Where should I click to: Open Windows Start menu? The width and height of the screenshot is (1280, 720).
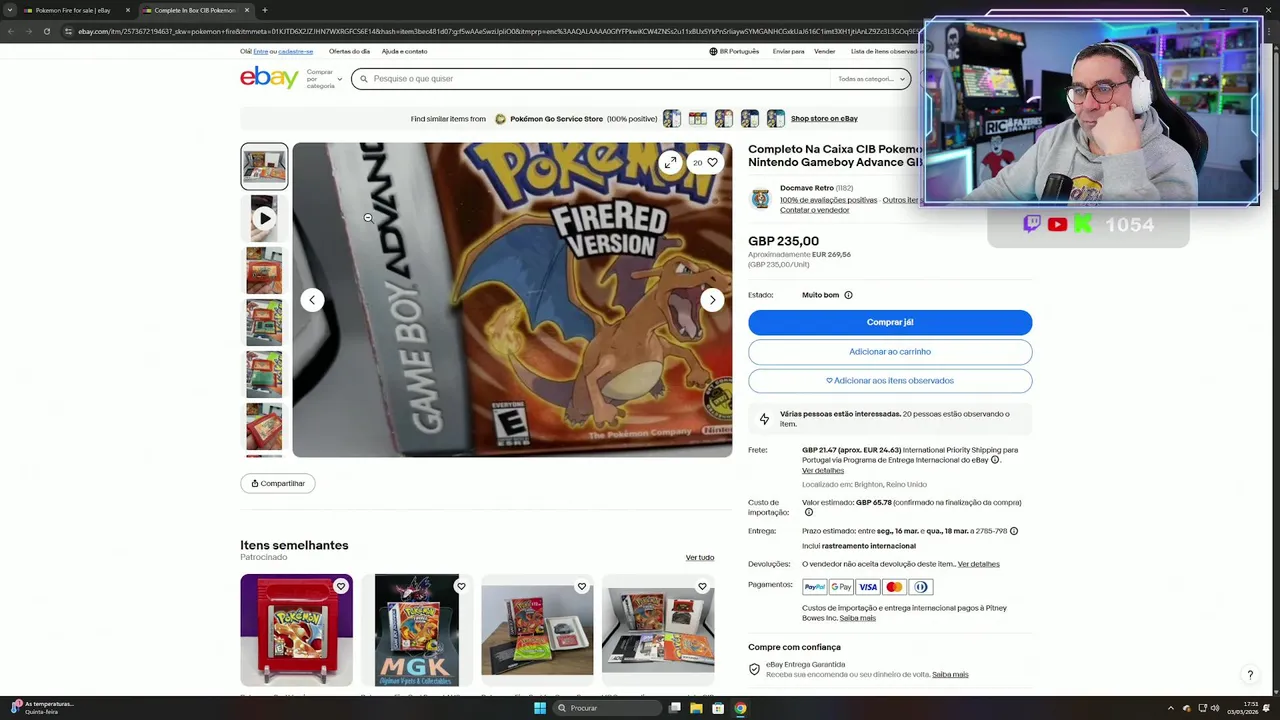click(x=539, y=708)
